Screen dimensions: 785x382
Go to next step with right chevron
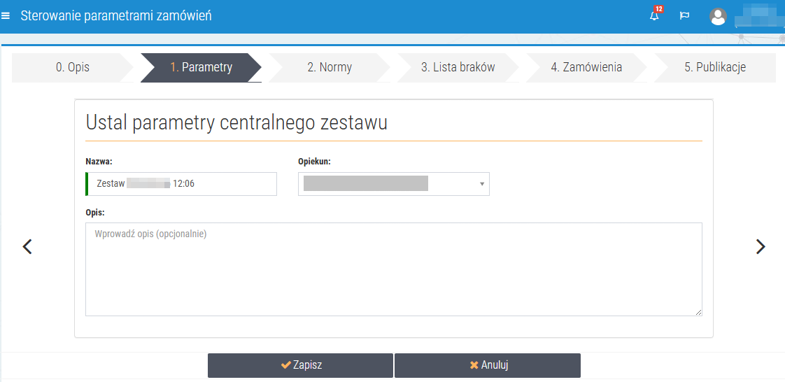pos(760,246)
